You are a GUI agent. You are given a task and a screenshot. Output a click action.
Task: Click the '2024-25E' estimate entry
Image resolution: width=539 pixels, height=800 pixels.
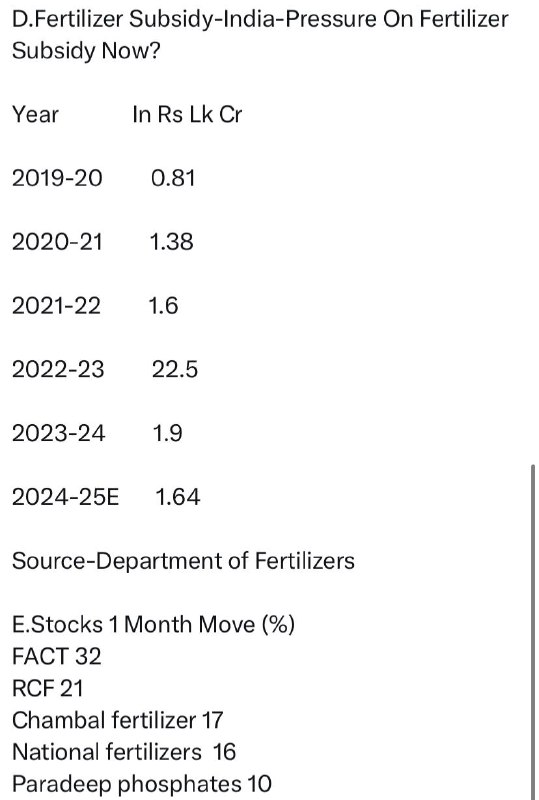pos(65,497)
